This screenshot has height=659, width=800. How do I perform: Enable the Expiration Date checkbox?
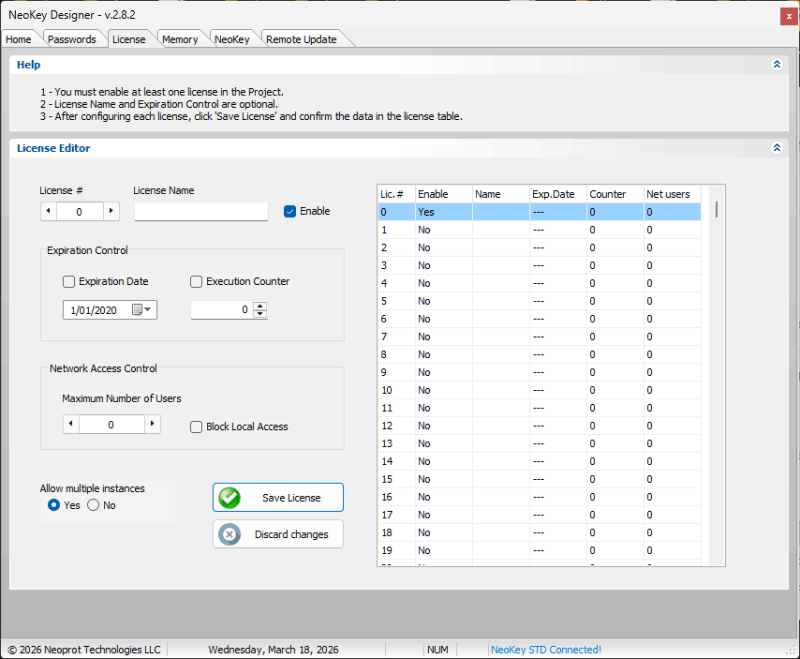click(69, 282)
